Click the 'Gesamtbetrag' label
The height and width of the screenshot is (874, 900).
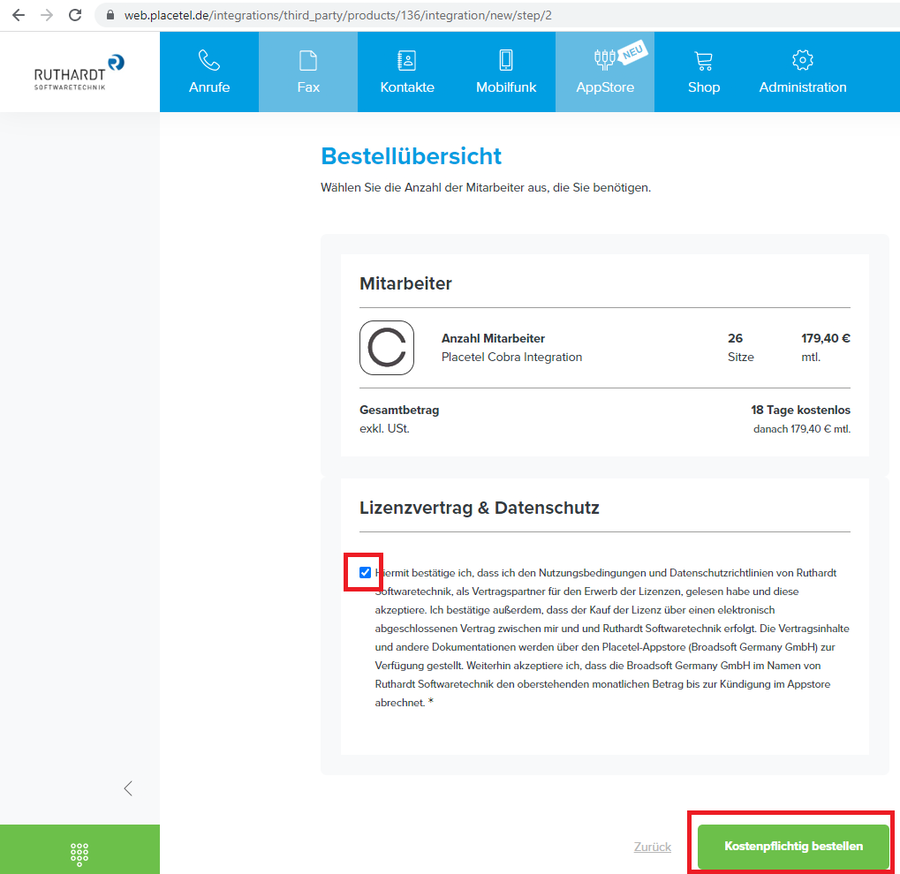click(399, 410)
